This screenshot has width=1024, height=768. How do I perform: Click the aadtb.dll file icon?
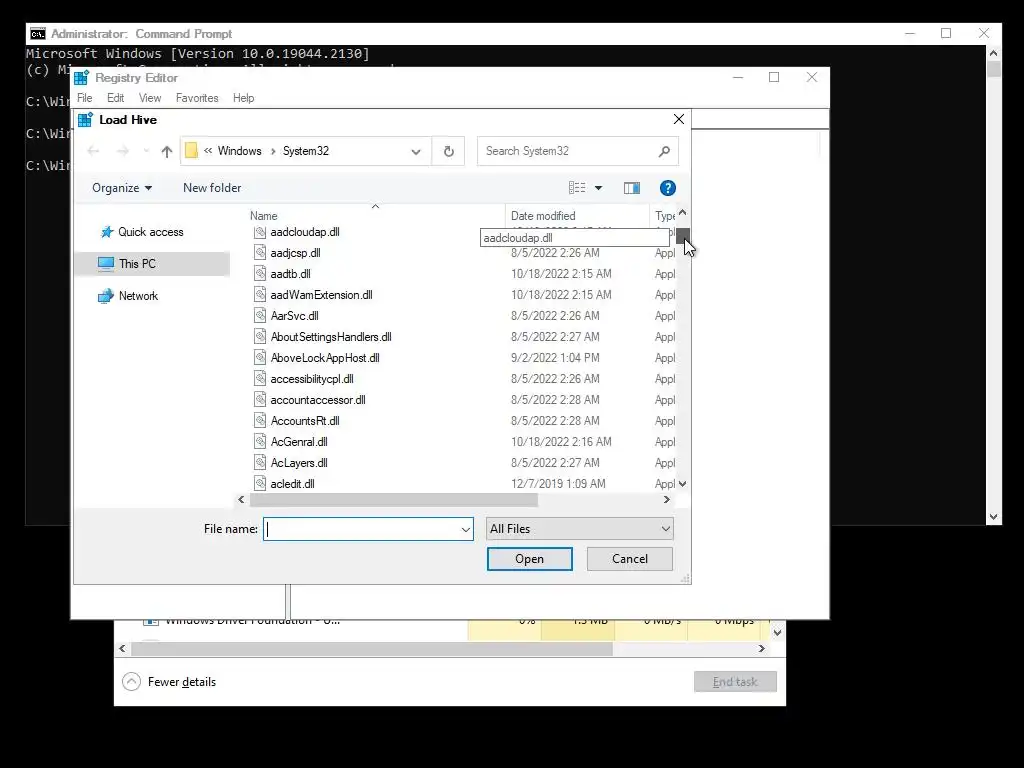[x=260, y=274]
